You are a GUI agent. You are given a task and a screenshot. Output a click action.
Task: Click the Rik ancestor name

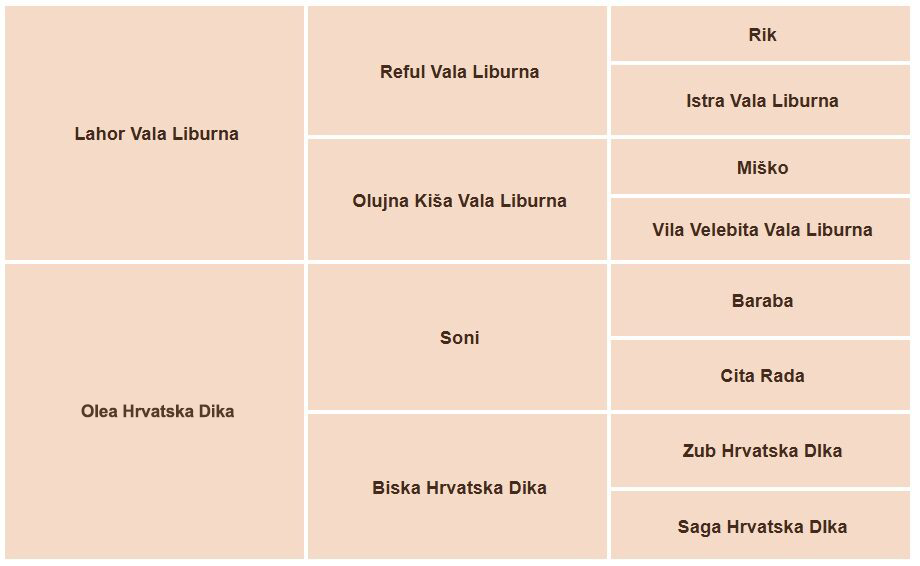tap(762, 35)
